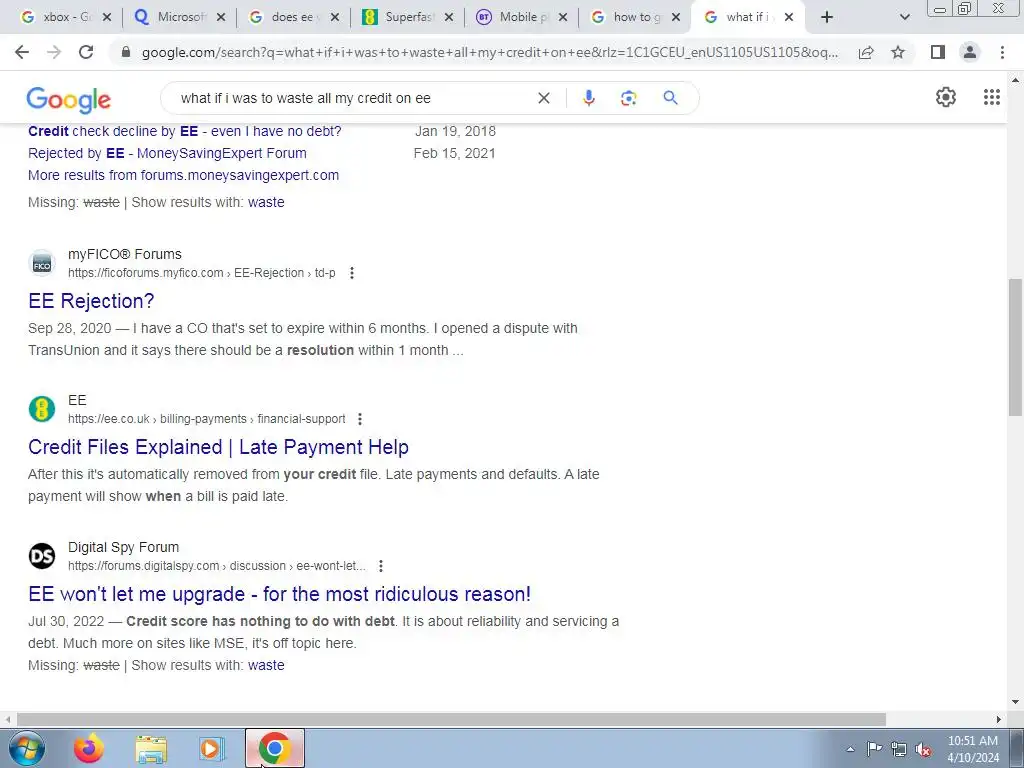
Task: Click 'waste' link under MoneySavingExpert result
Action: [266, 202]
